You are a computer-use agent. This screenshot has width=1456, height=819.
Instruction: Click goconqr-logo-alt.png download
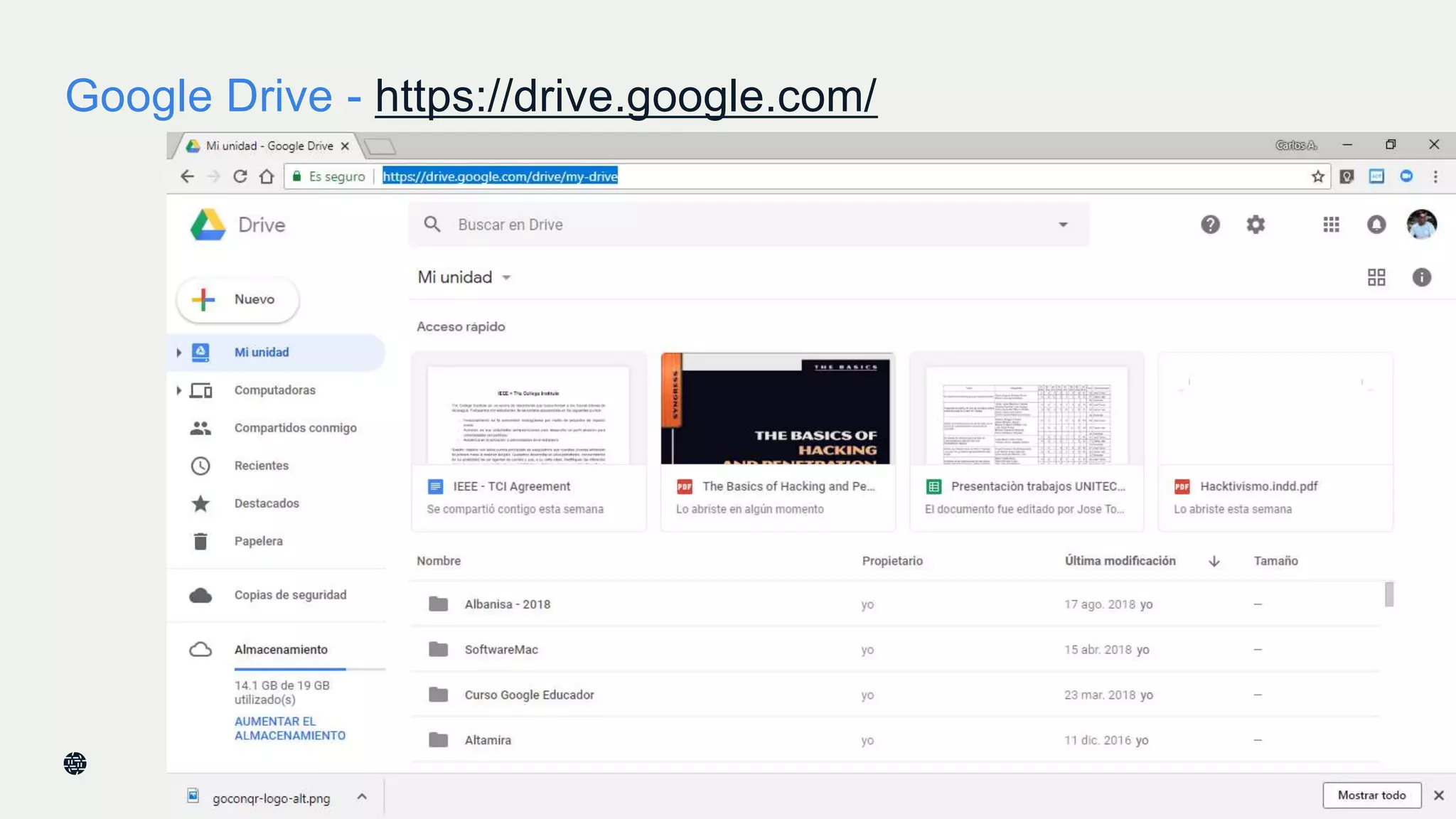[x=271, y=798]
